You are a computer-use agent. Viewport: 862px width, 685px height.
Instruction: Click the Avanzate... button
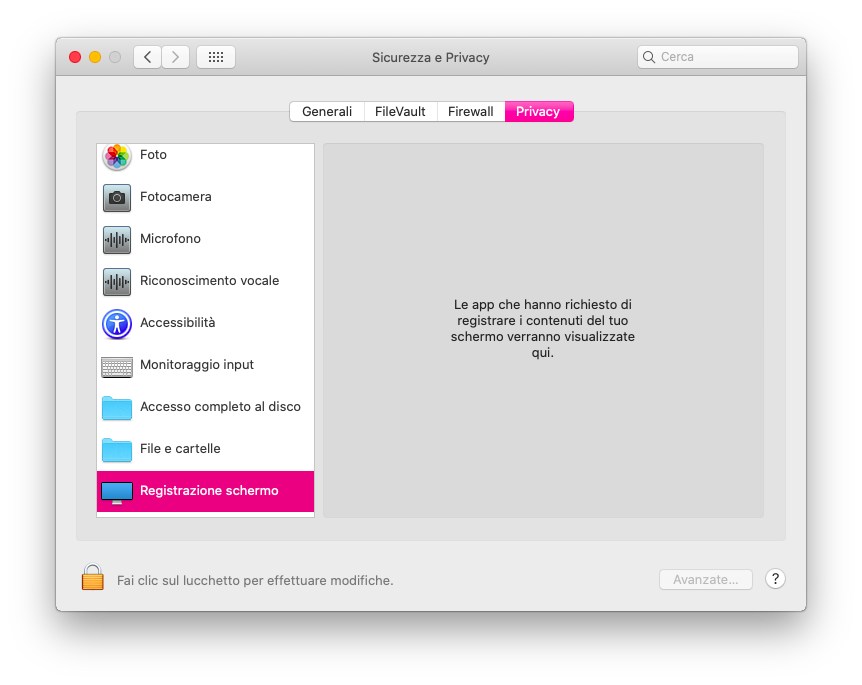(706, 579)
